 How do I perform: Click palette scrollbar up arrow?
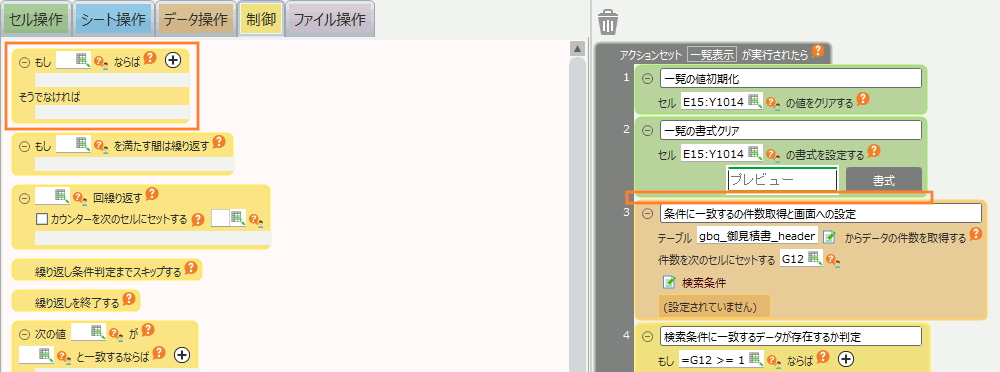(577, 49)
